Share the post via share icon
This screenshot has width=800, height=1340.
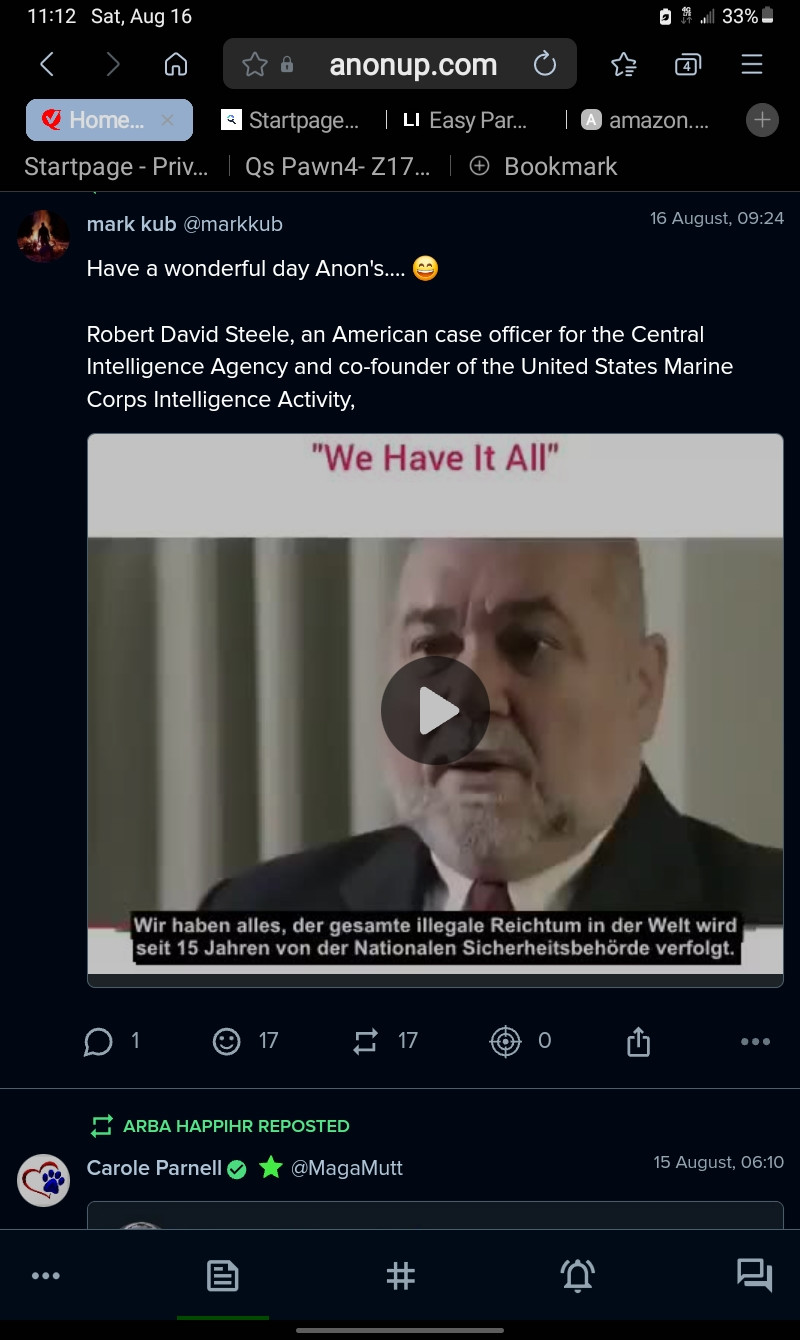coord(638,1042)
